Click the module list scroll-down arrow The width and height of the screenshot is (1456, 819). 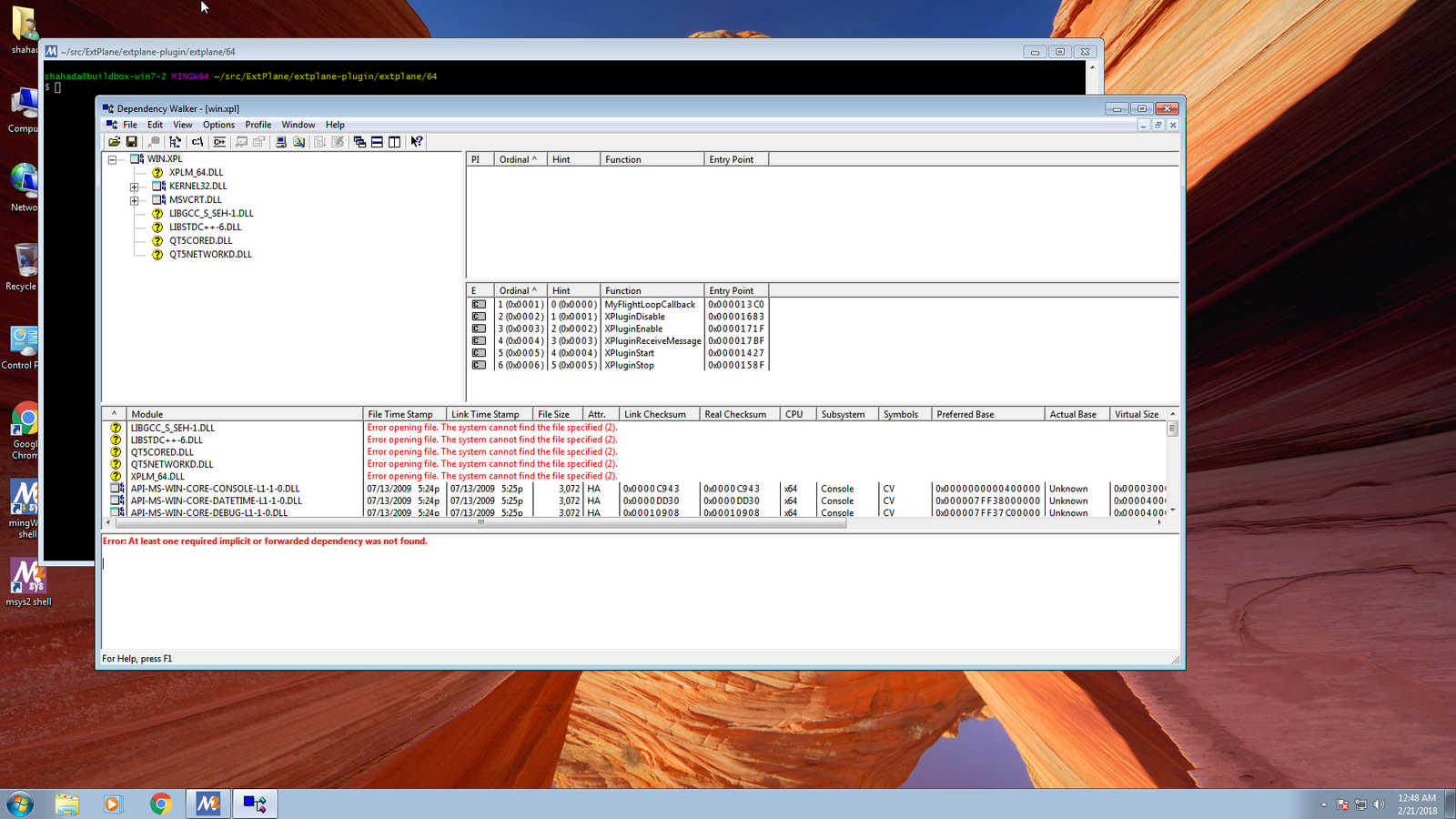[x=1173, y=511]
